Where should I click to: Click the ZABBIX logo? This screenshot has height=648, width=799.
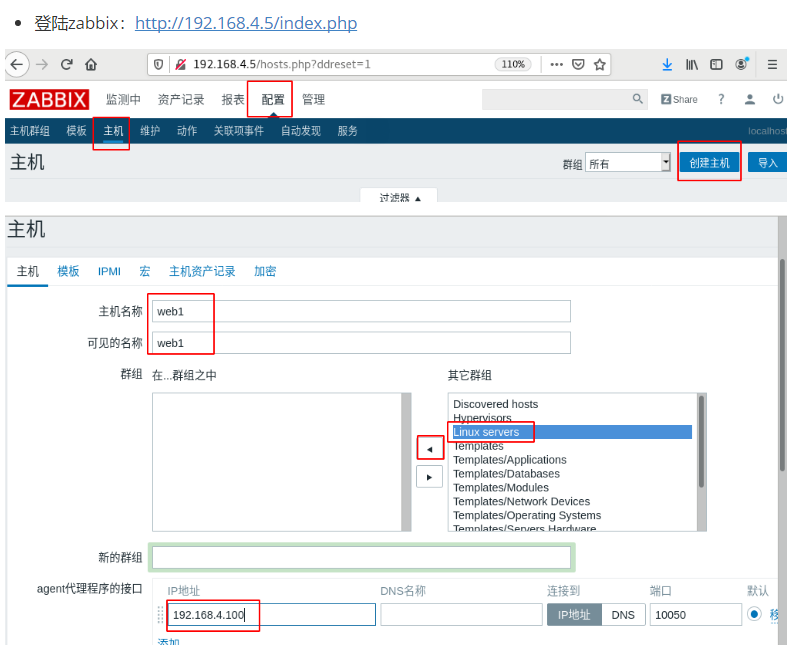click(x=49, y=99)
